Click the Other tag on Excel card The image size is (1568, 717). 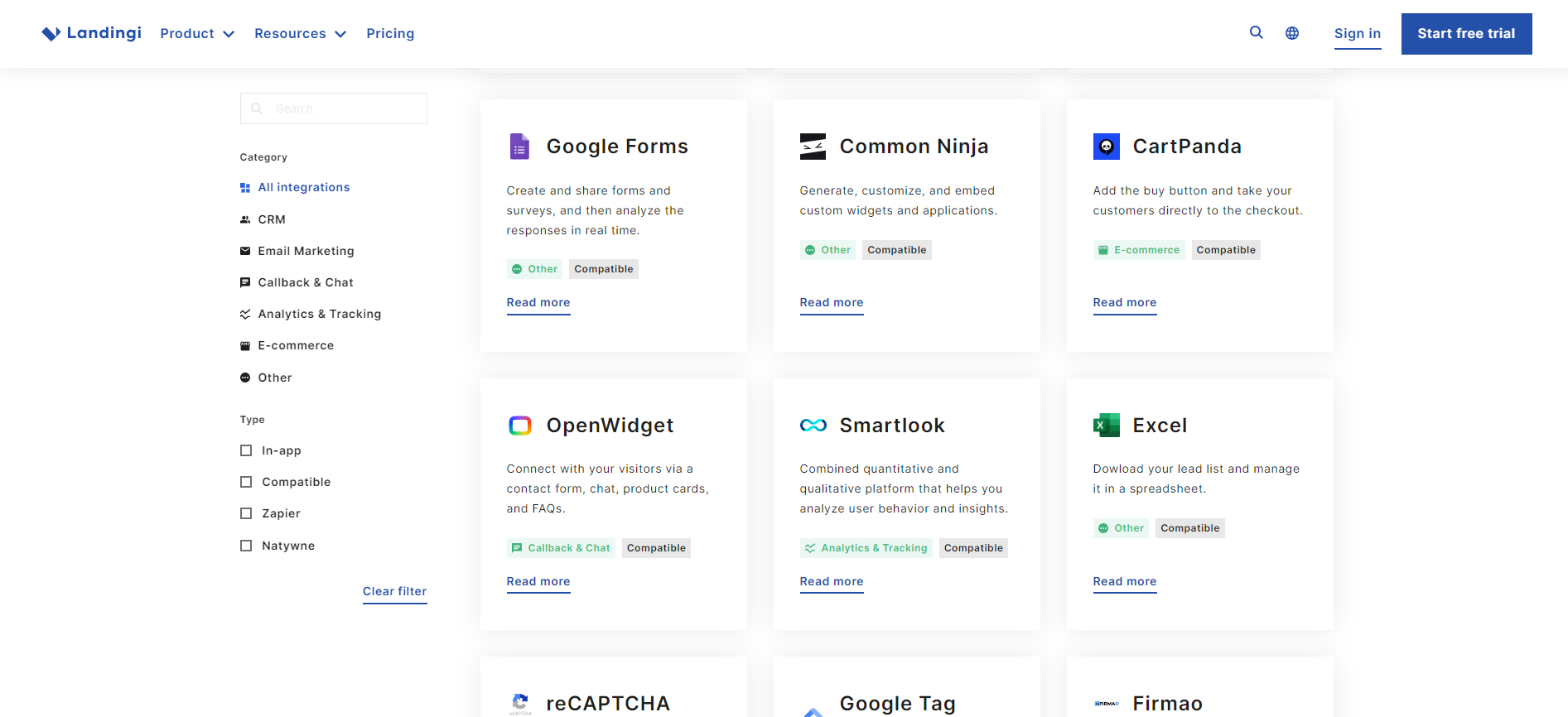click(1121, 528)
